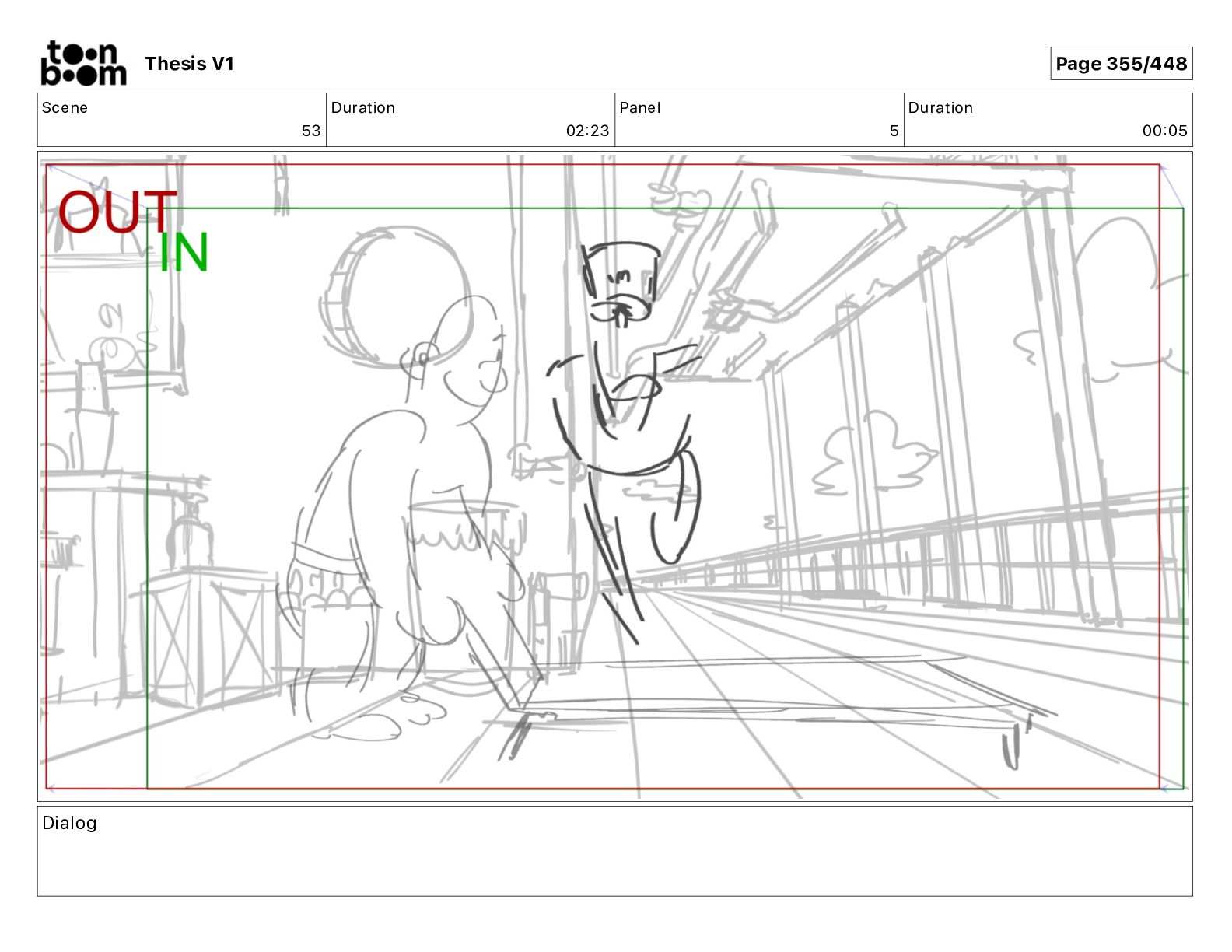Select the panel number '5'
This screenshot has width=1232, height=952.
[x=894, y=131]
